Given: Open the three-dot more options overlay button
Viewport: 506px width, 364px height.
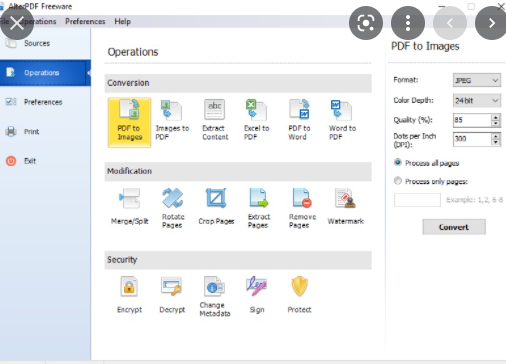Looking at the screenshot, I should click(x=408, y=23).
